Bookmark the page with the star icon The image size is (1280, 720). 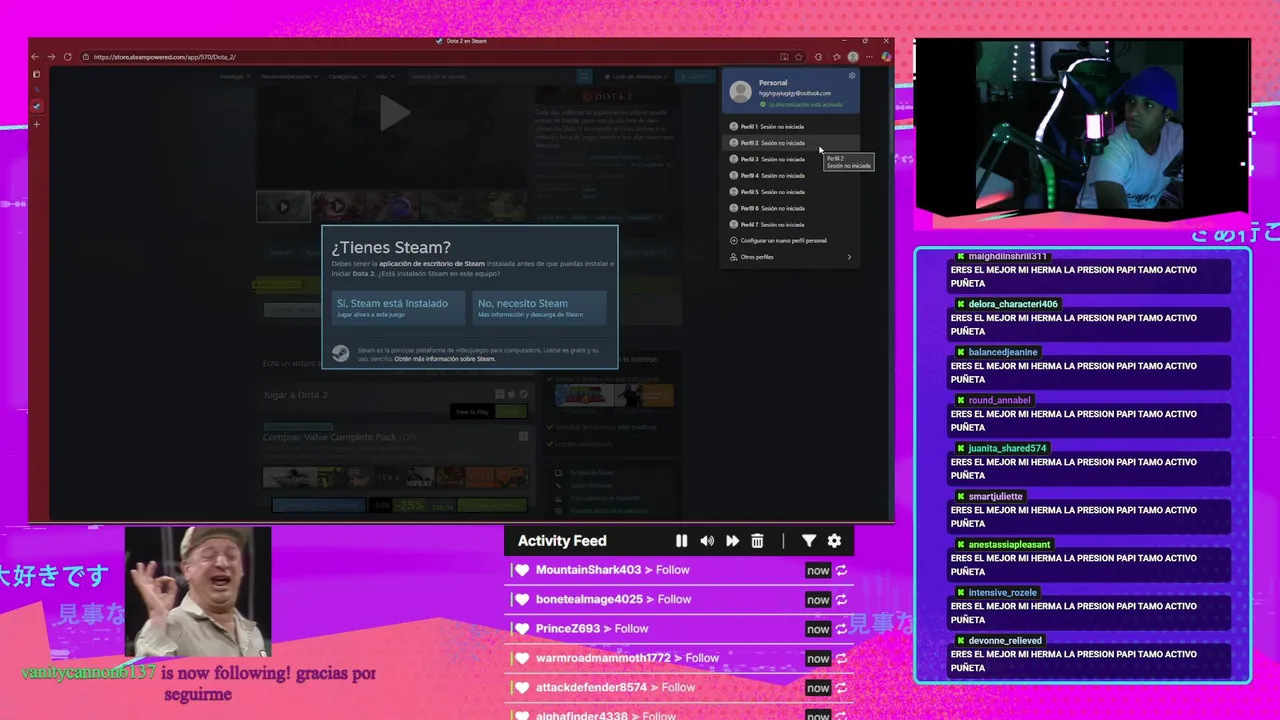tap(799, 57)
